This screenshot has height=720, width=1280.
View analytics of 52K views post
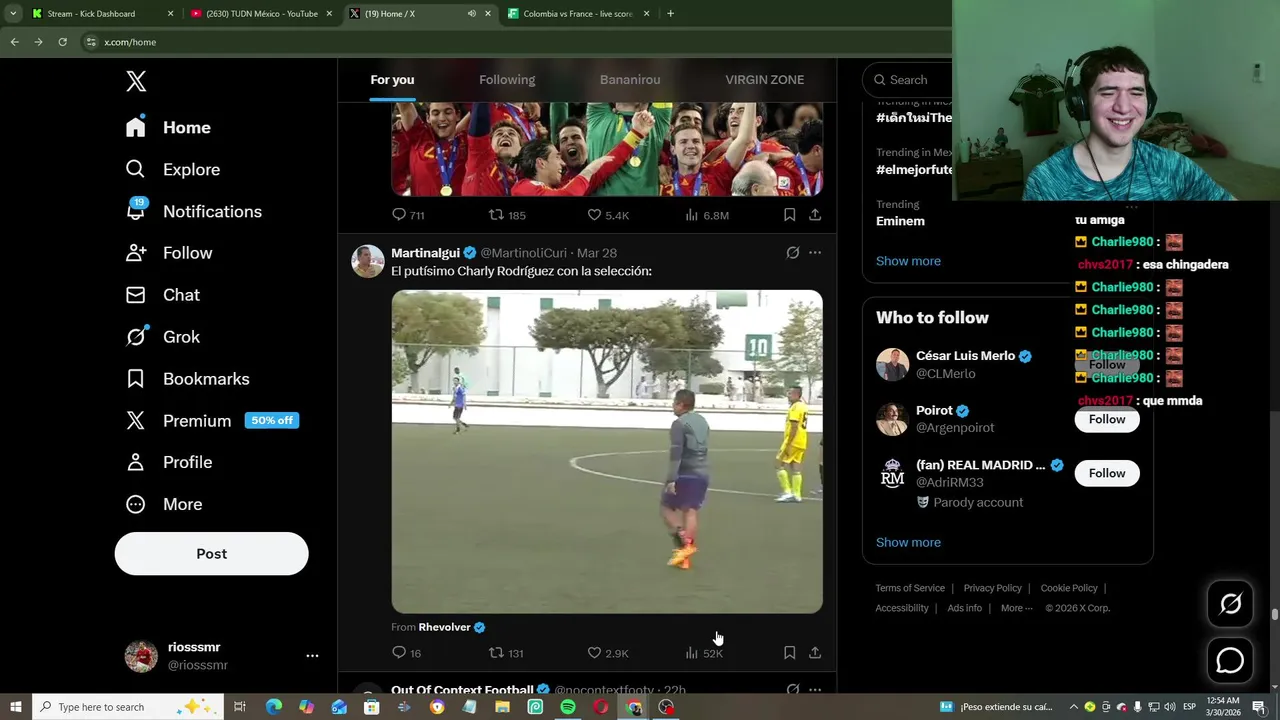pyautogui.click(x=704, y=653)
